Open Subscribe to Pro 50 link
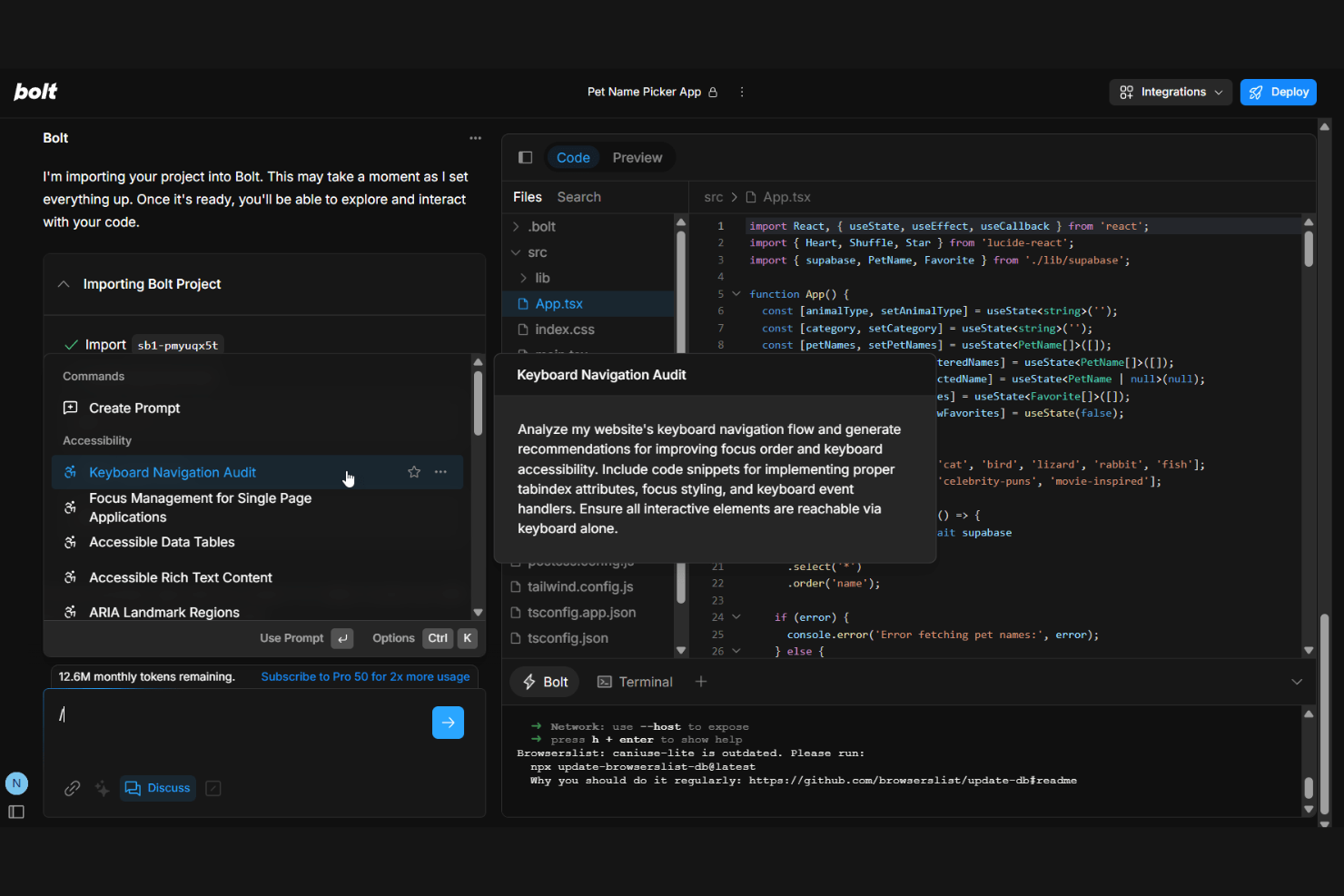The image size is (1344, 896). (x=365, y=676)
